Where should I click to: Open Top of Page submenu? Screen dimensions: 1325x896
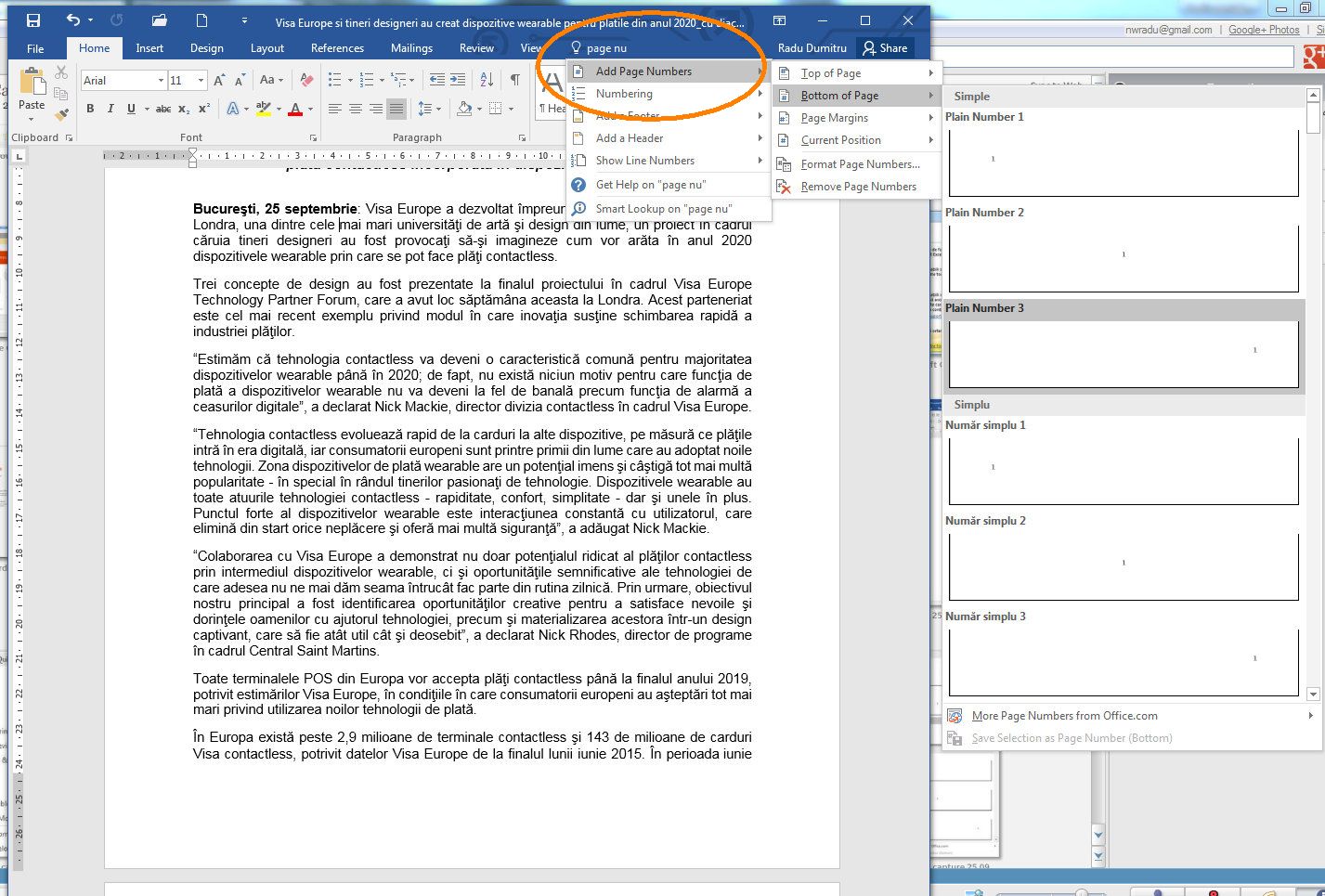tap(857, 73)
